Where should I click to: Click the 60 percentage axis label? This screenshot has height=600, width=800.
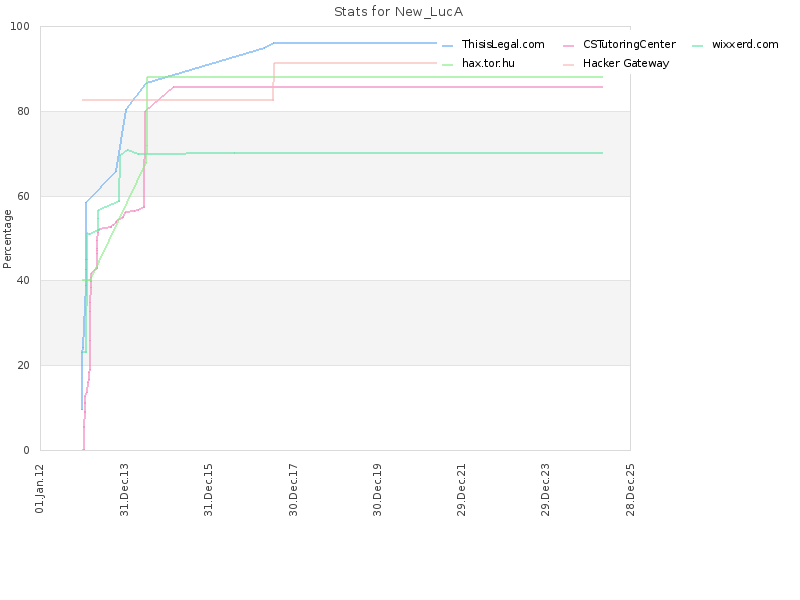23,196
